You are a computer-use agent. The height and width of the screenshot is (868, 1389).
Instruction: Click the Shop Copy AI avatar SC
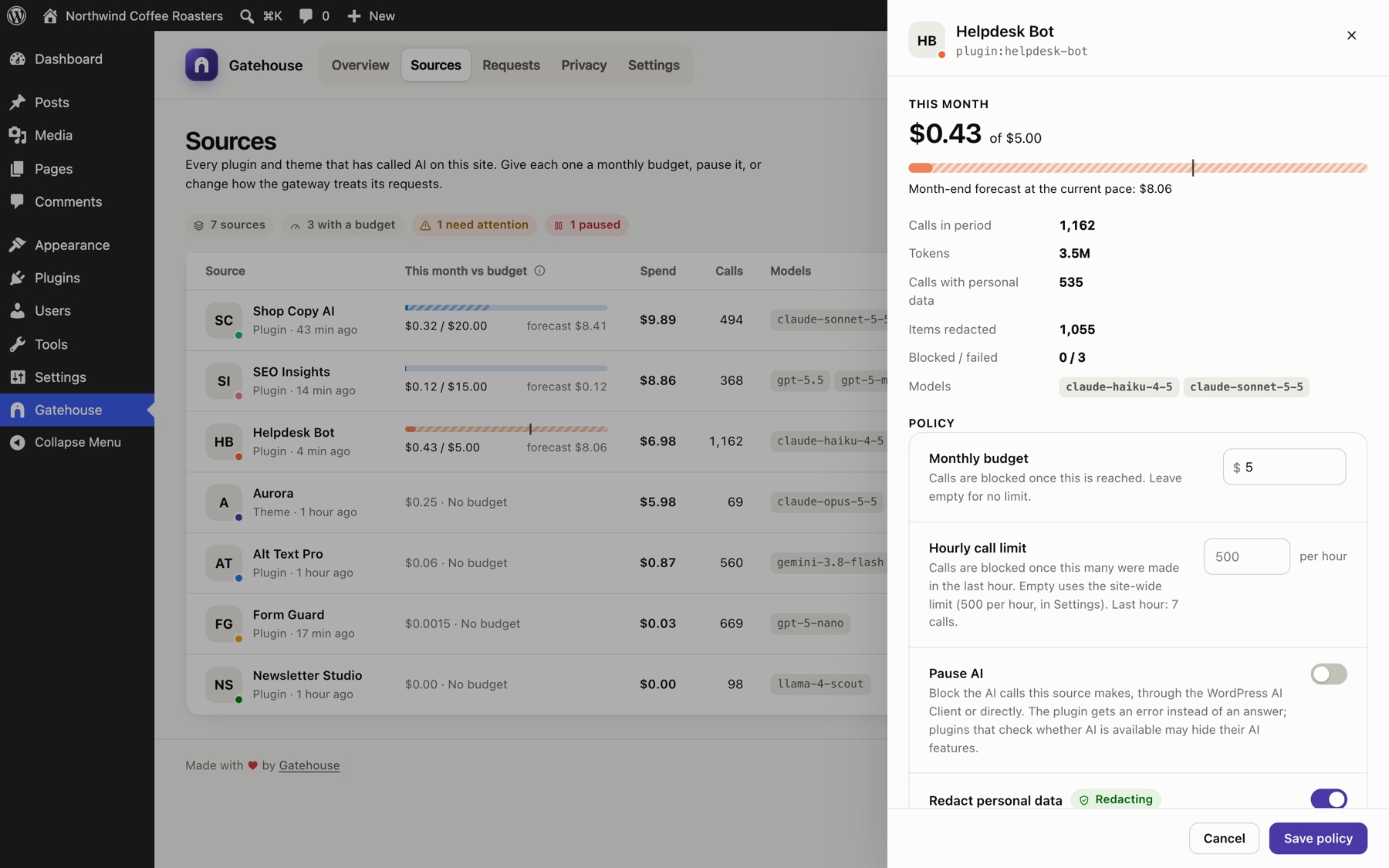(224, 320)
